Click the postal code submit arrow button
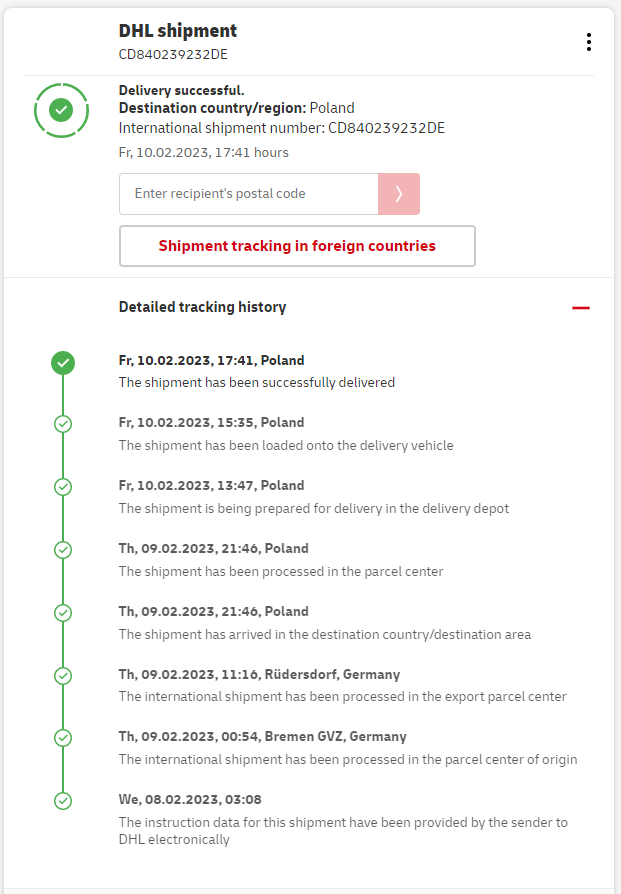Viewport: 621px width, 894px height. (x=398, y=194)
